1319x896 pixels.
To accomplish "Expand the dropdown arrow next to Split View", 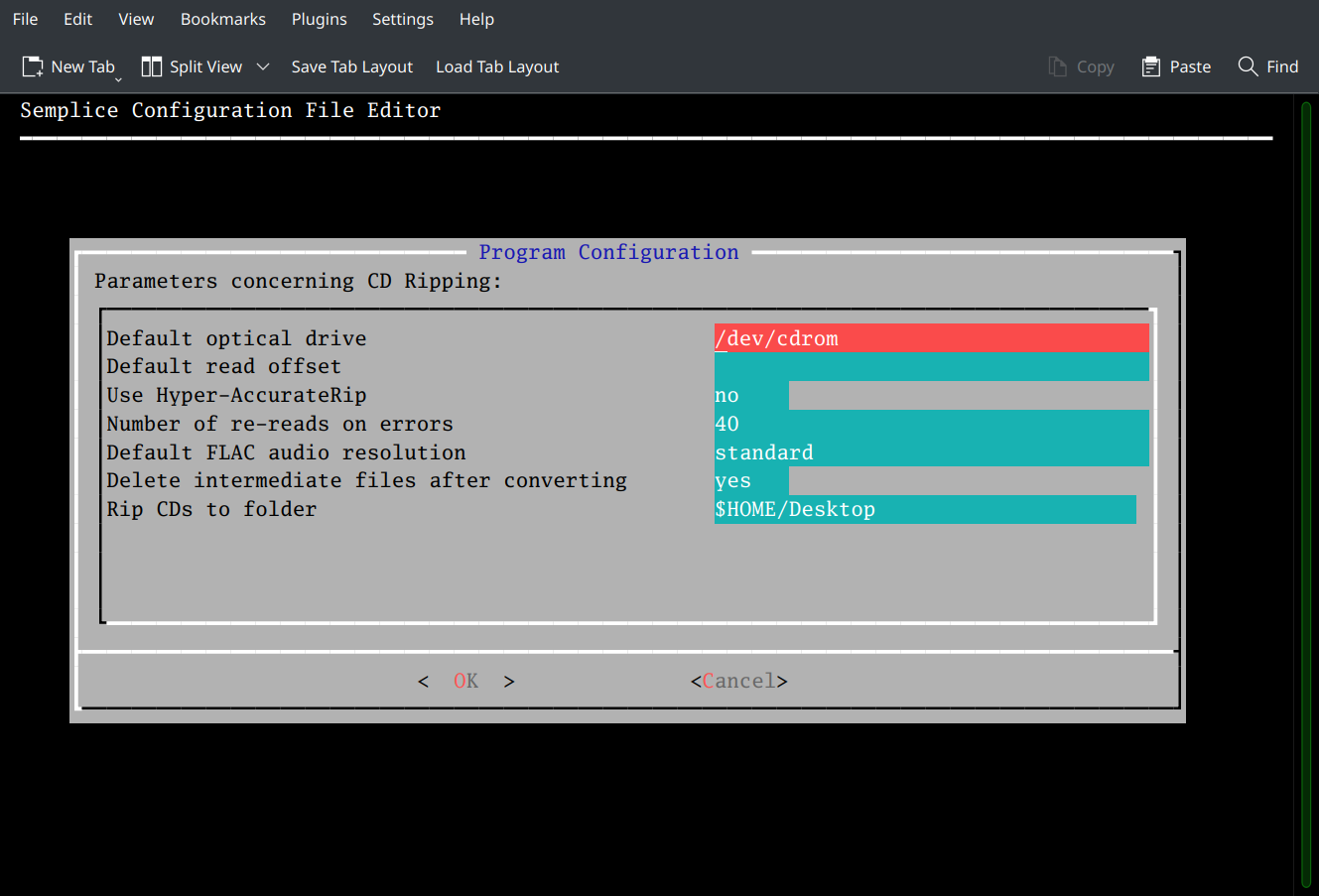I will pos(261,65).
